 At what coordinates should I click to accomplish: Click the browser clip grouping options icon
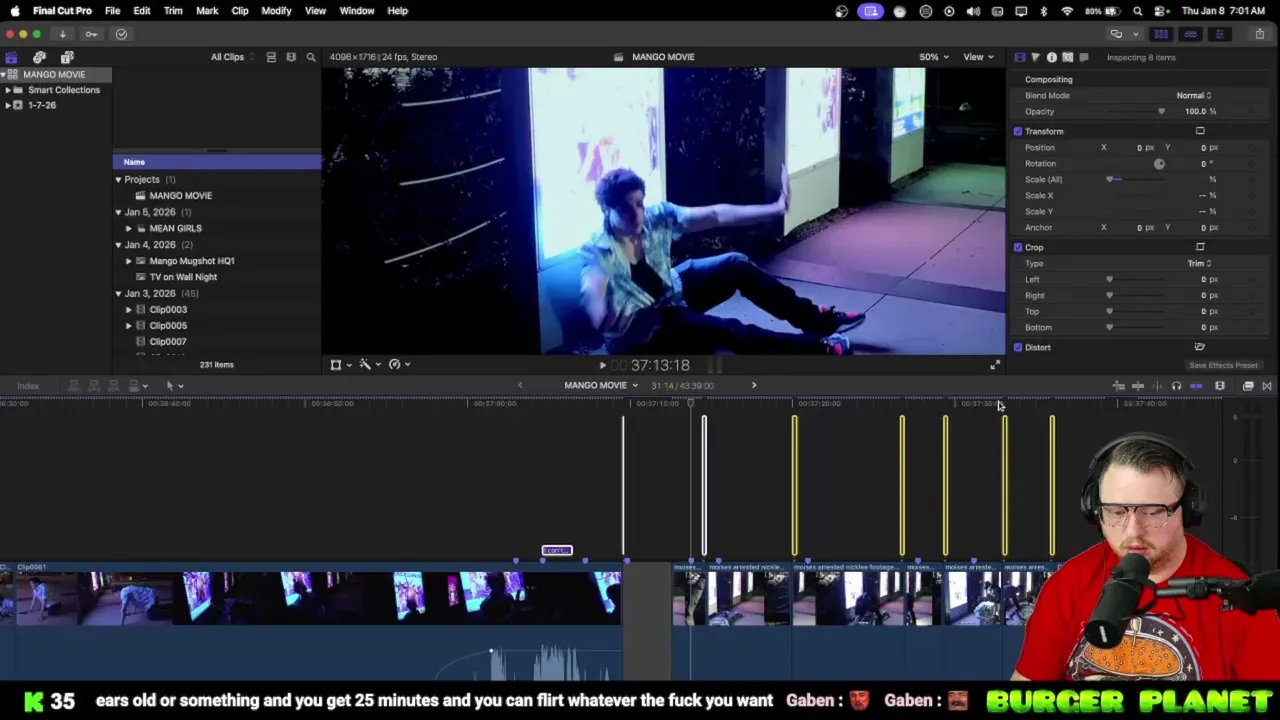click(291, 57)
